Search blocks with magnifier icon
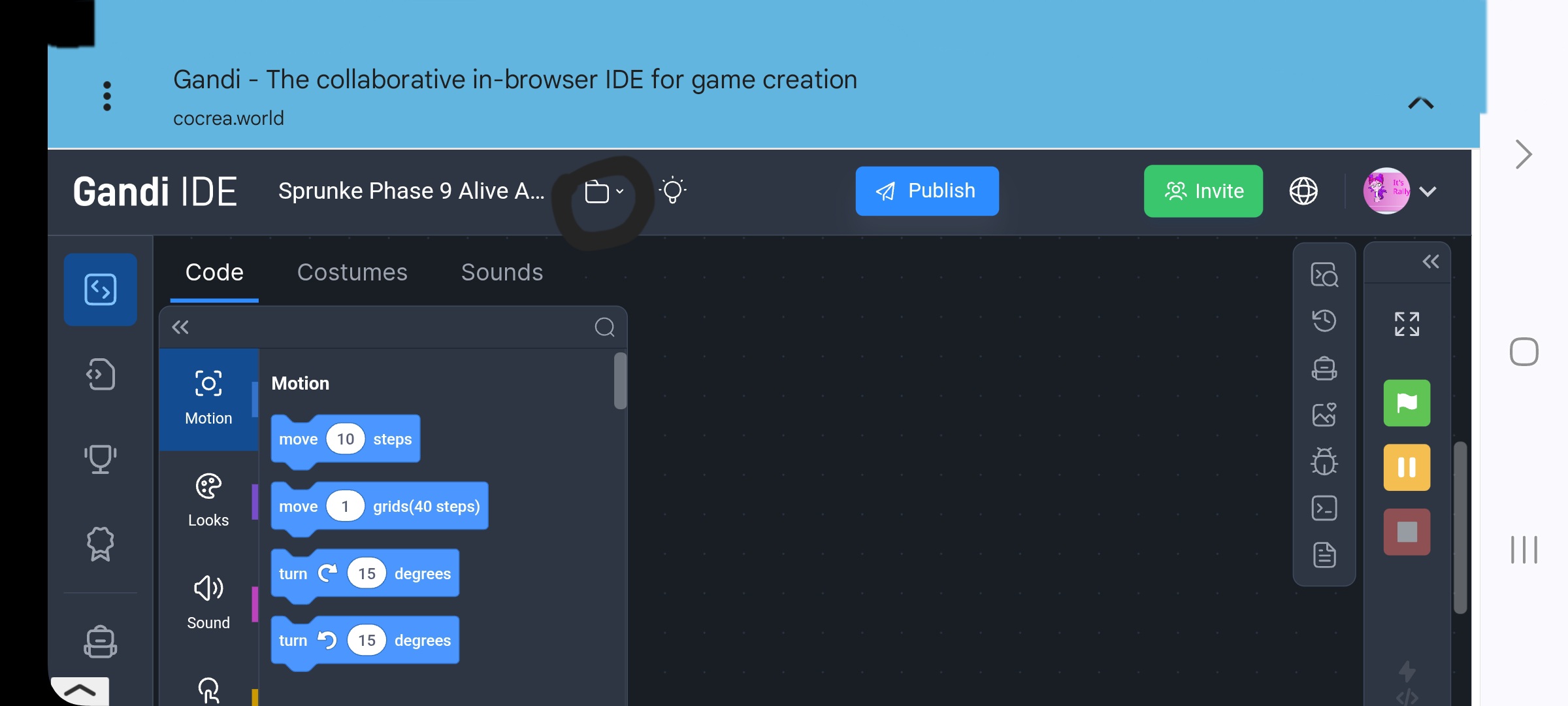Viewport: 1568px width, 706px height. tap(604, 327)
